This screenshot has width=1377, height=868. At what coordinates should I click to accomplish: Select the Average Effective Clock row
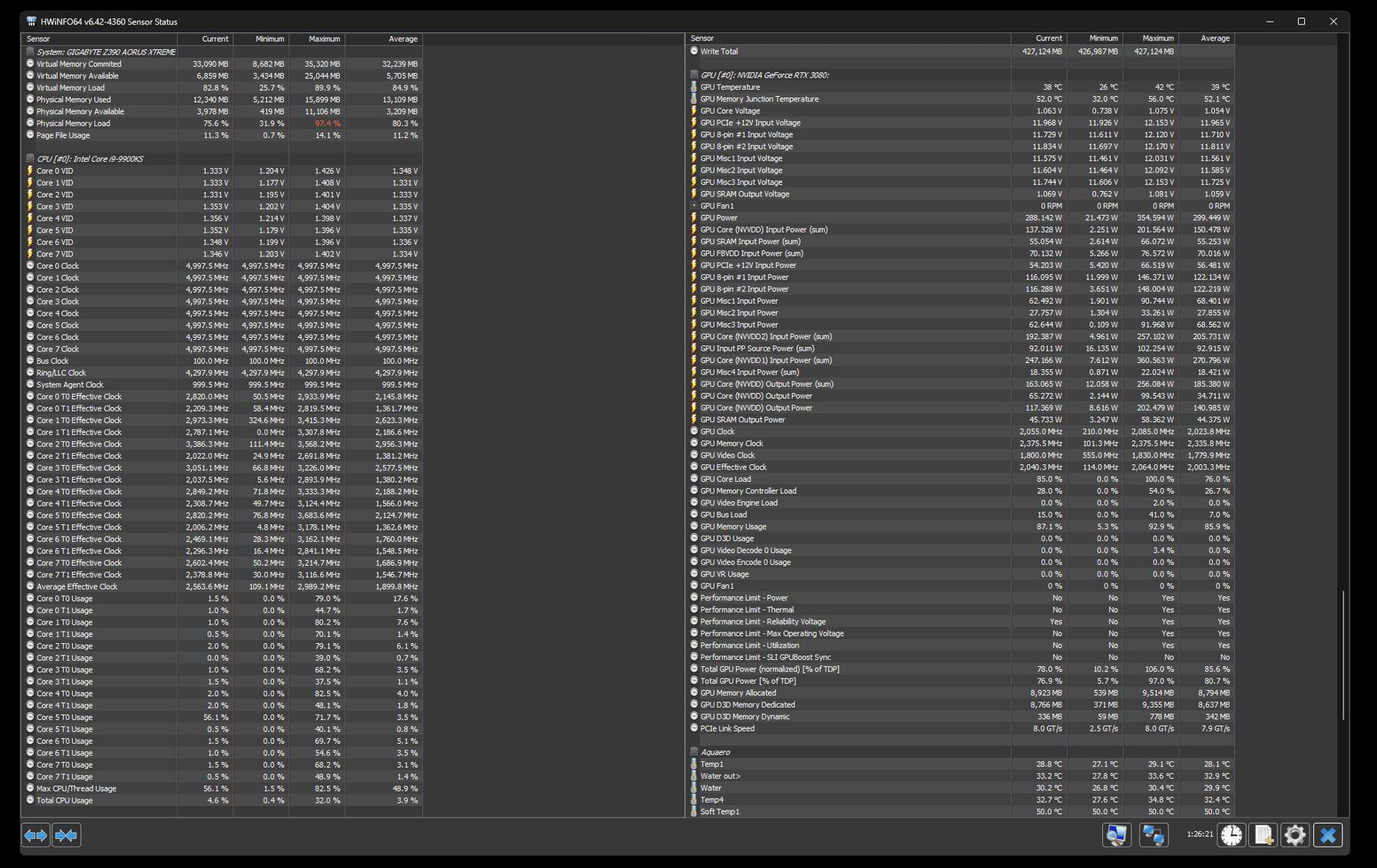tap(223, 586)
